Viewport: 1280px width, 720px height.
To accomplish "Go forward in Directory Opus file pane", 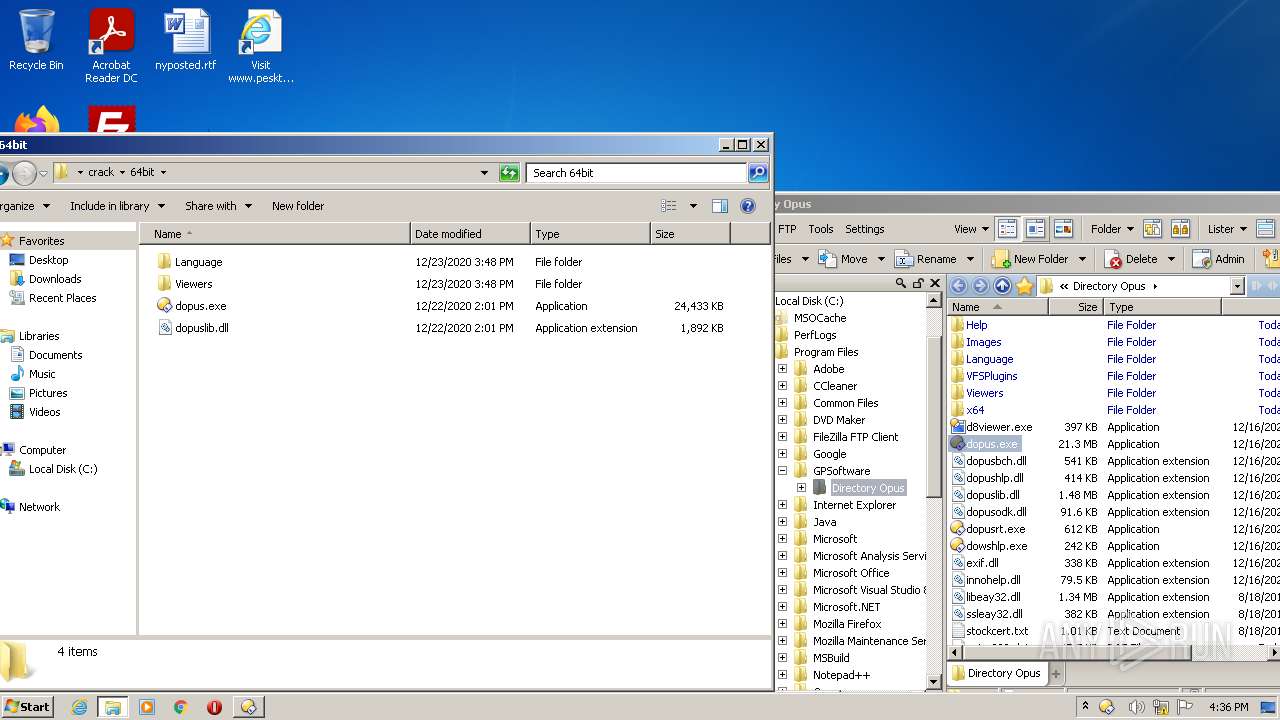I will 980,286.
